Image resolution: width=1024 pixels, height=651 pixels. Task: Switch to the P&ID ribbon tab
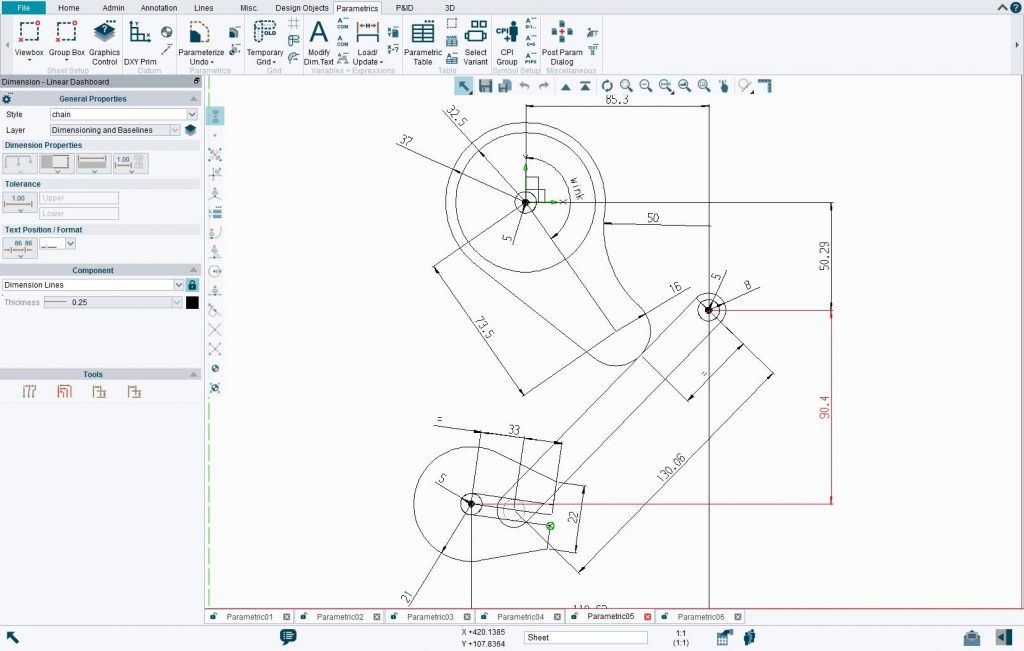tap(404, 7)
